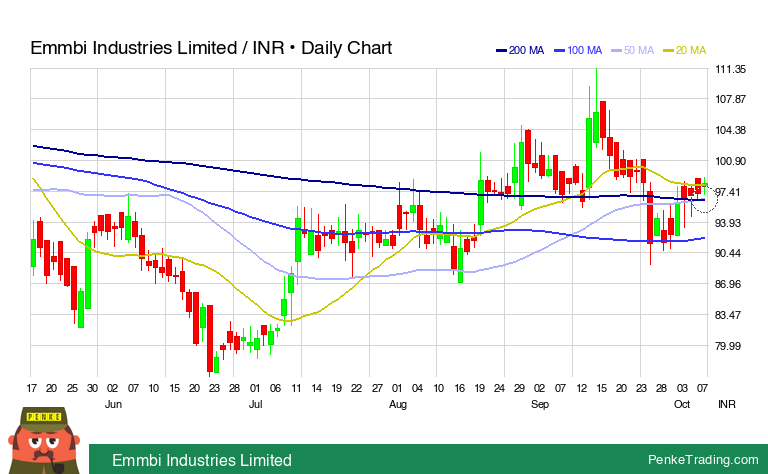Click the date label 17 on the time axis
The width and height of the screenshot is (768, 474).
(31, 388)
